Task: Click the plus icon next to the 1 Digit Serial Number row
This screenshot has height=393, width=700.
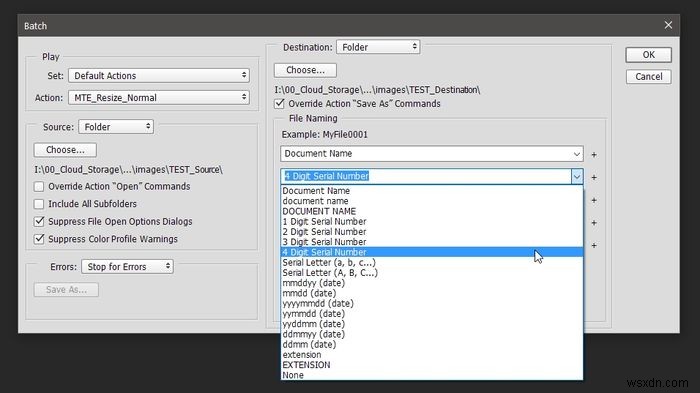Action: [594, 222]
